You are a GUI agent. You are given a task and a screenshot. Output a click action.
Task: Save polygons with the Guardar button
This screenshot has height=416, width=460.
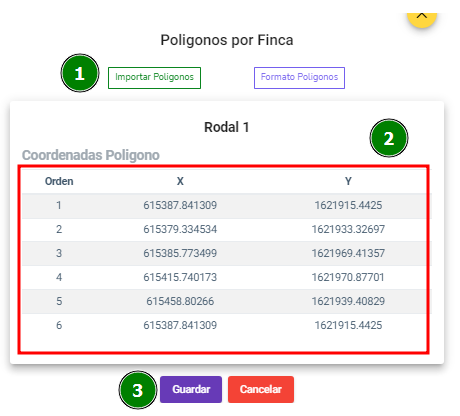click(191, 389)
